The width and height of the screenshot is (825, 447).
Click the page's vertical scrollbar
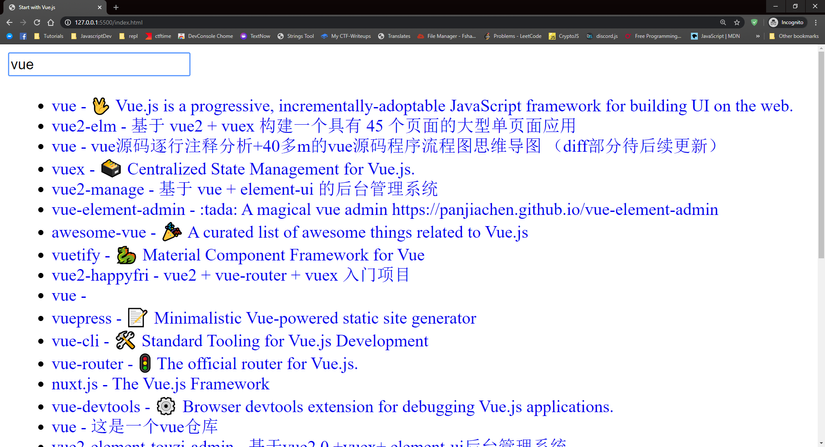tap(821, 153)
